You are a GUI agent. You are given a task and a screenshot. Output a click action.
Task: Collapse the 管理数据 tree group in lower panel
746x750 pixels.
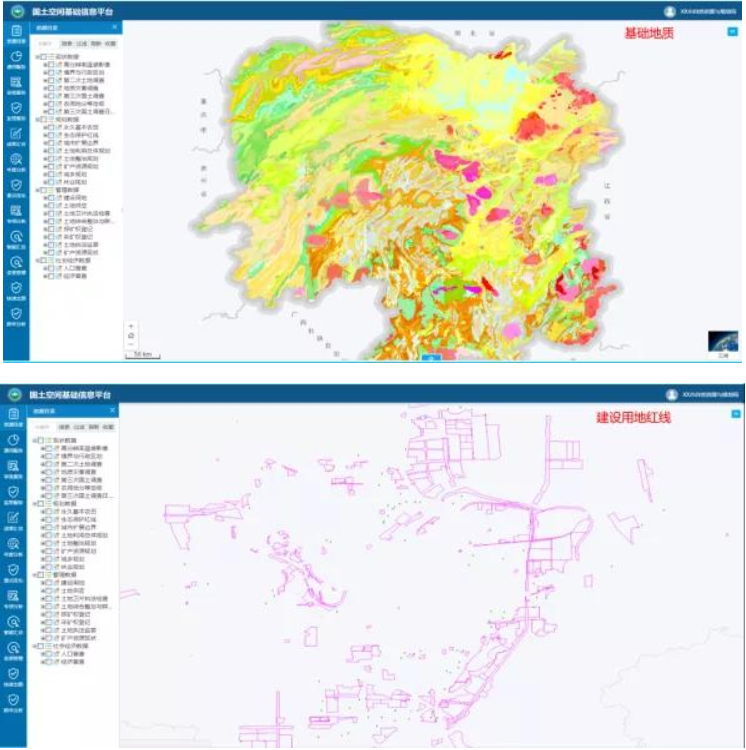(36, 575)
